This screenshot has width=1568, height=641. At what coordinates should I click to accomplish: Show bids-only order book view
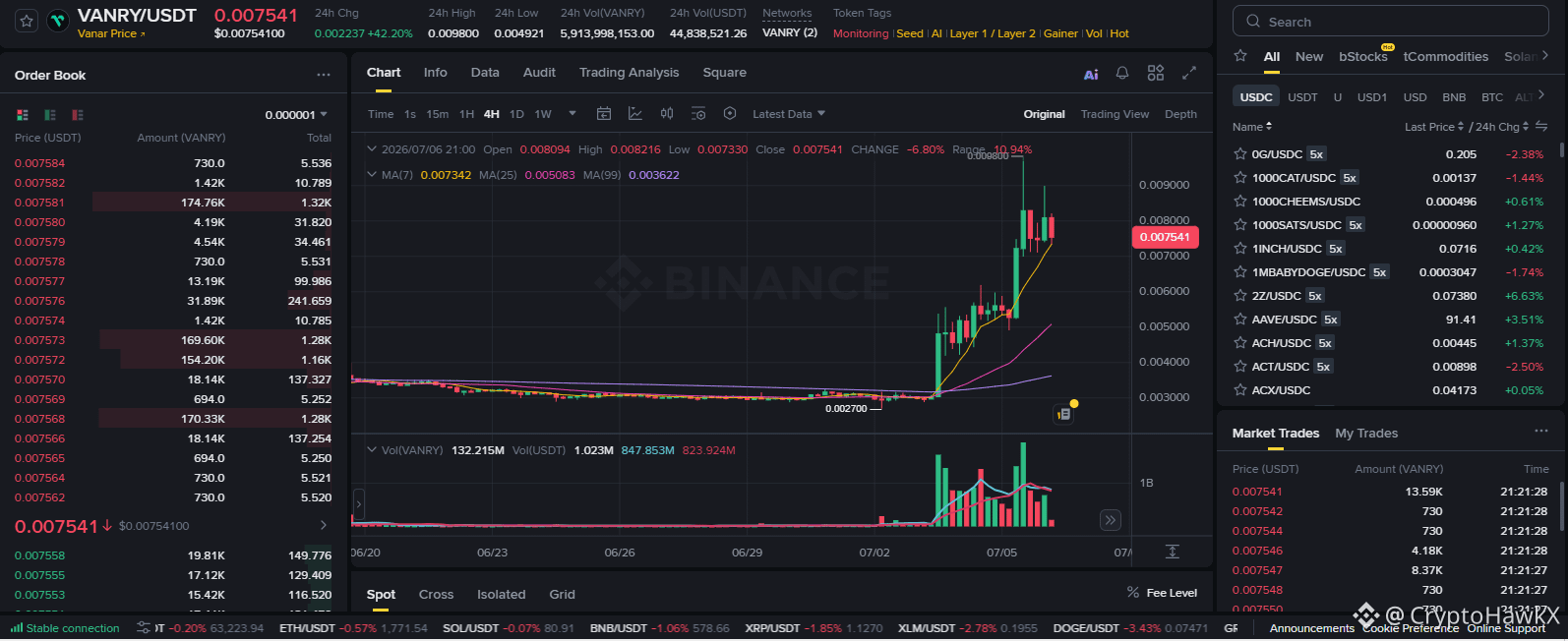[50, 115]
